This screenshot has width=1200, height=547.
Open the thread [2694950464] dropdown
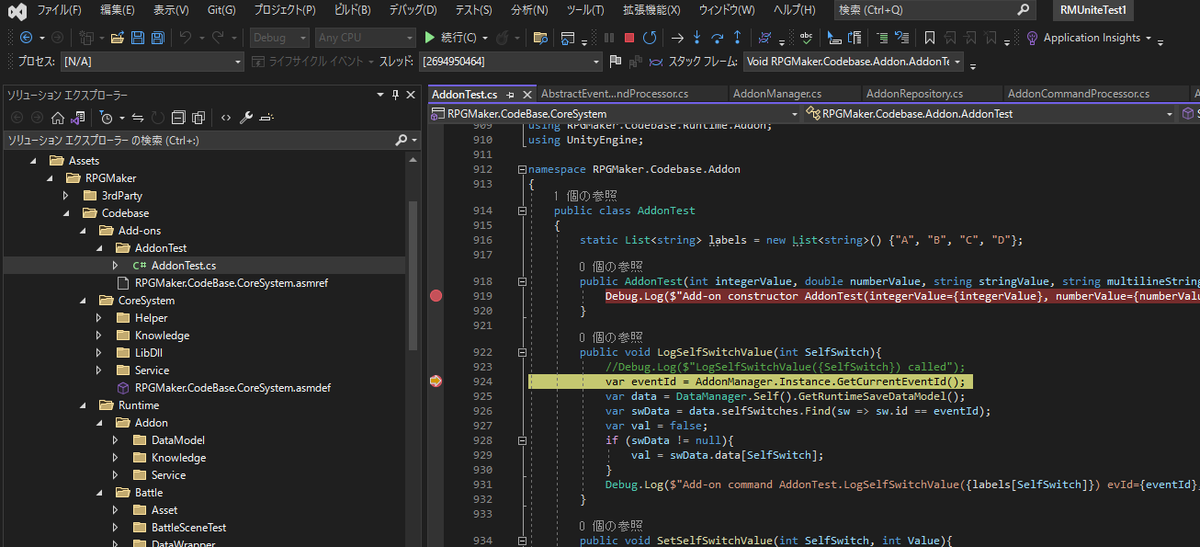pyautogui.click(x=513, y=62)
